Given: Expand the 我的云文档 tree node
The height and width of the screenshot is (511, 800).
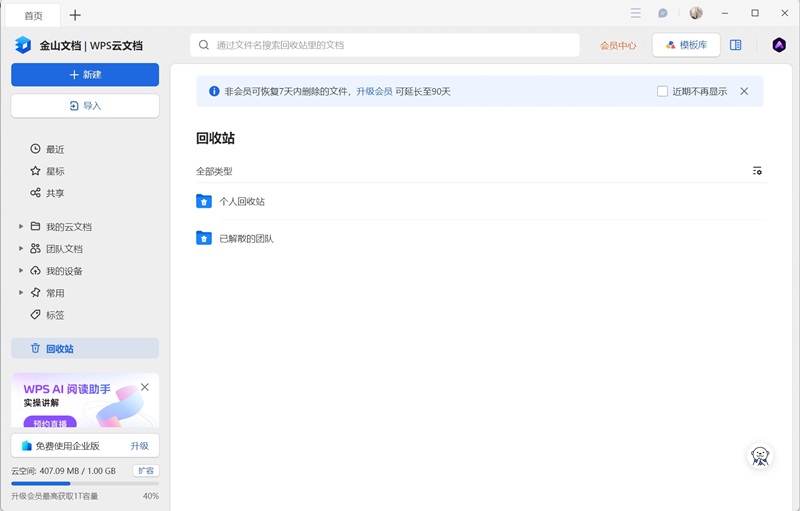Looking at the screenshot, I should pos(21,226).
